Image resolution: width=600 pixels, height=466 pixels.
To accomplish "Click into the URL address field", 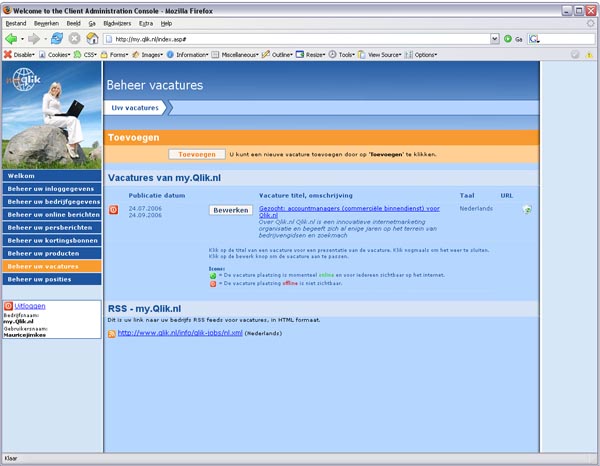I will tap(300, 38).
